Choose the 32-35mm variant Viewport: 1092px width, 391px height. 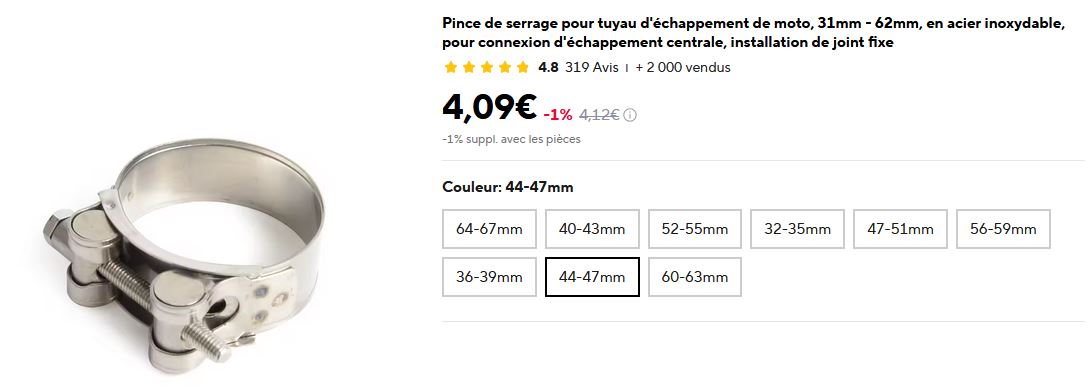(797, 229)
